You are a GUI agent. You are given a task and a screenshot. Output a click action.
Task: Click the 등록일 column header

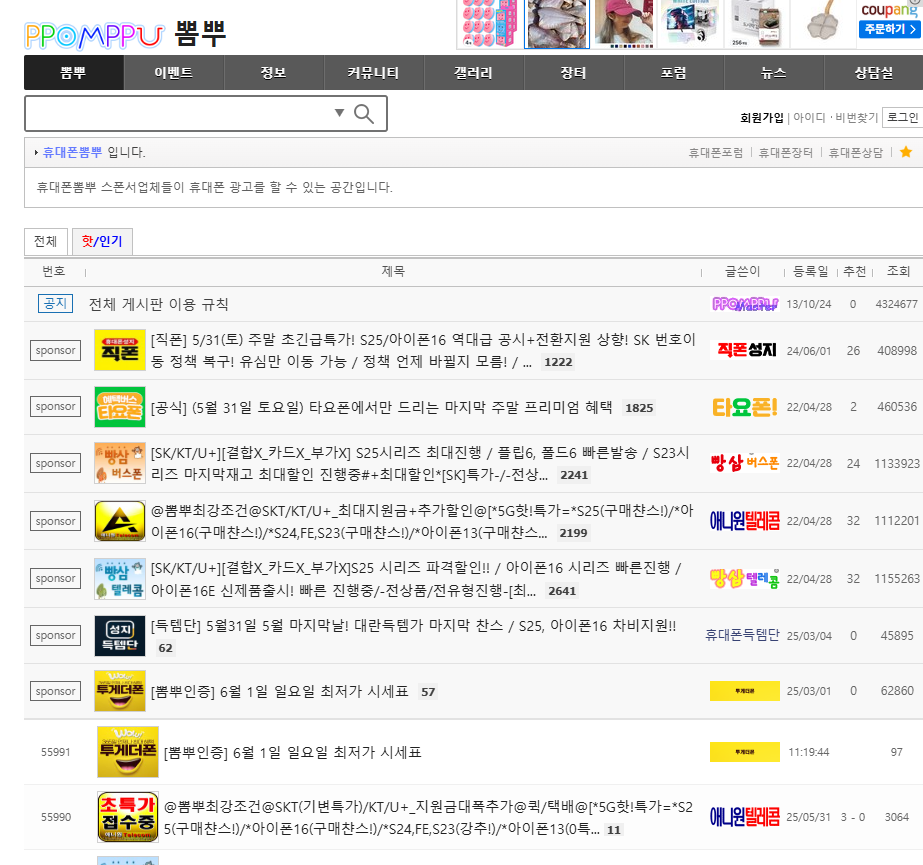[x=811, y=271]
